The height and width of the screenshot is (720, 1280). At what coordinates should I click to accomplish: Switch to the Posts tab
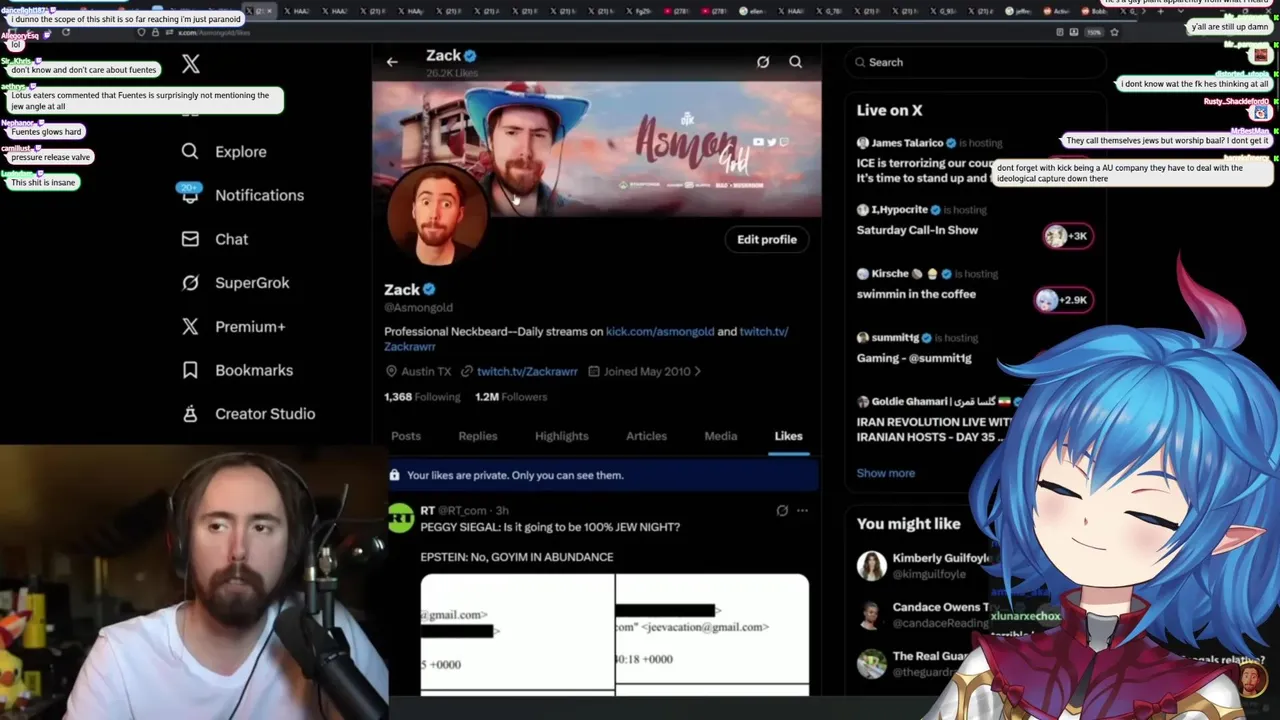tap(406, 436)
